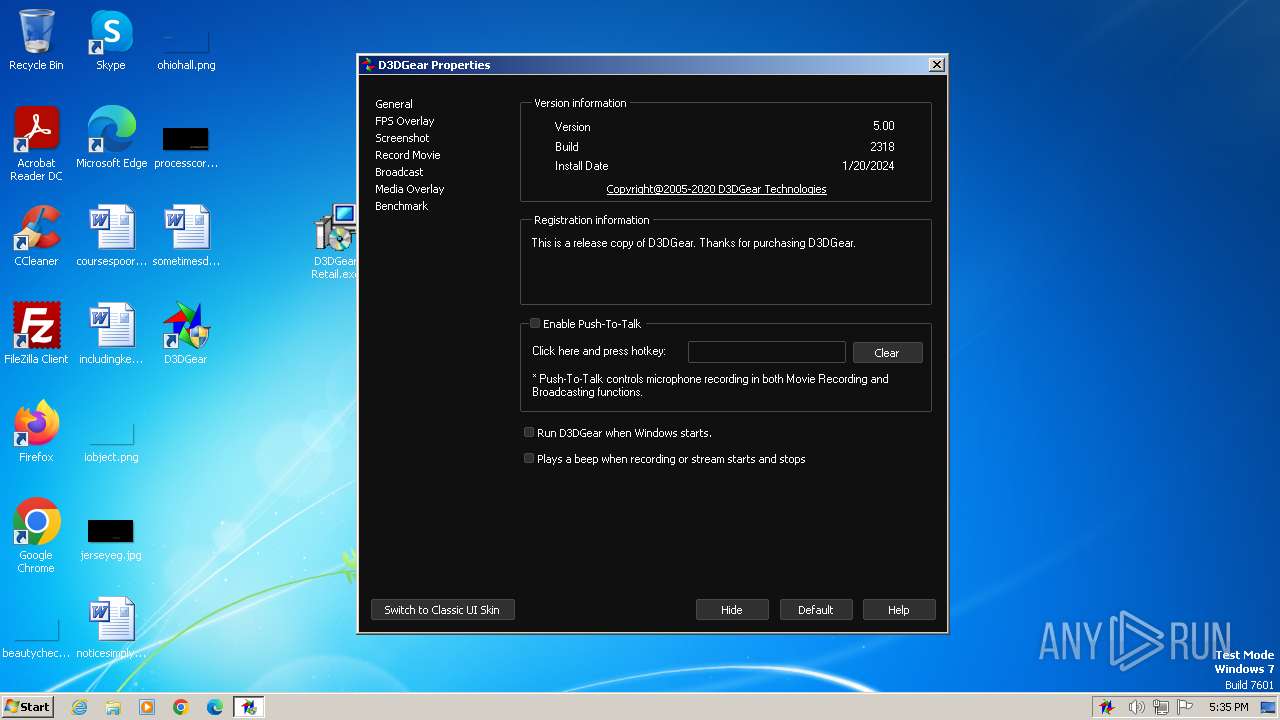Viewport: 1280px width, 720px height.
Task: Open the beautychec file icon
Action: coord(36,637)
